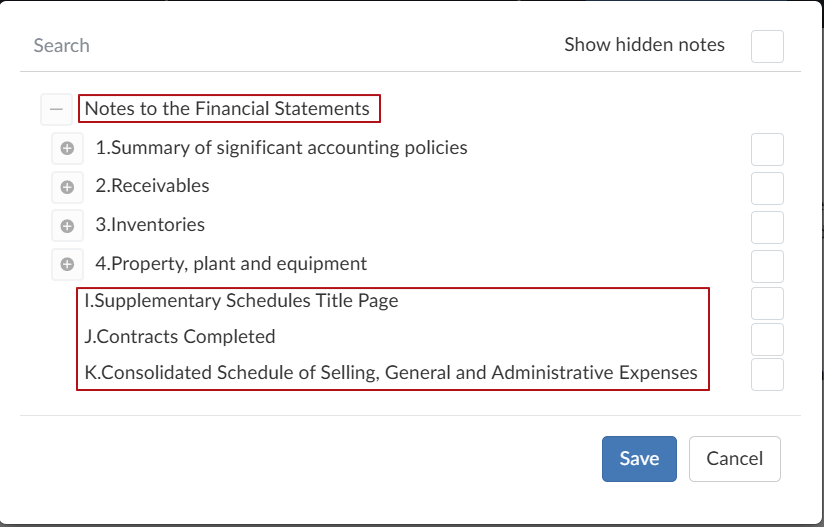This screenshot has width=824, height=527.
Task: Select checkbox for Consolidated Schedule of Expenses
Action: coord(767,374)
